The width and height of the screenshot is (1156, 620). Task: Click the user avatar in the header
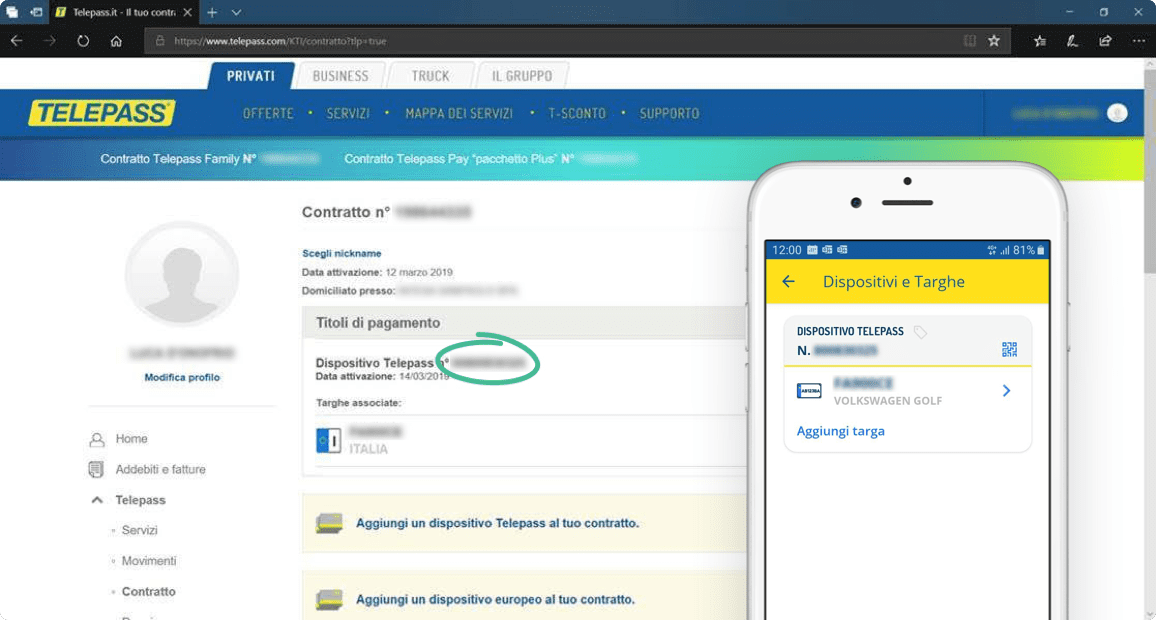(1117, 113)
